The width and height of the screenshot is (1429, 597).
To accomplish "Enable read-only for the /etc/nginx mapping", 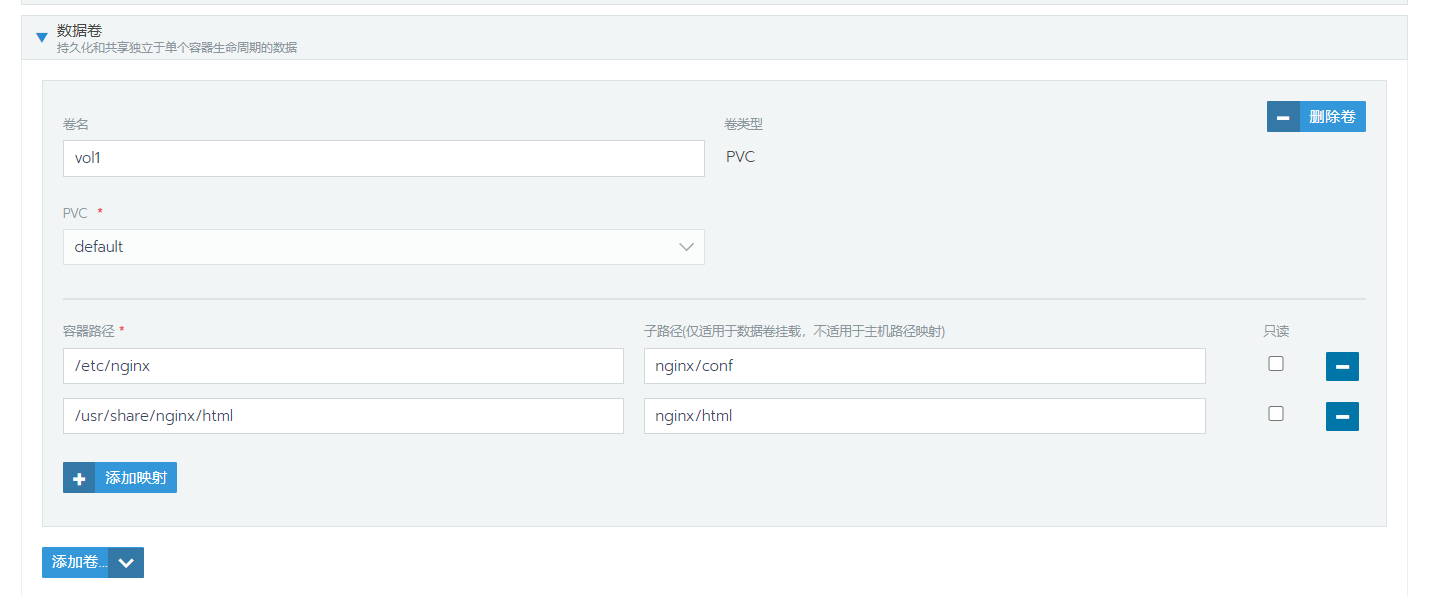I will (1276, 364).
